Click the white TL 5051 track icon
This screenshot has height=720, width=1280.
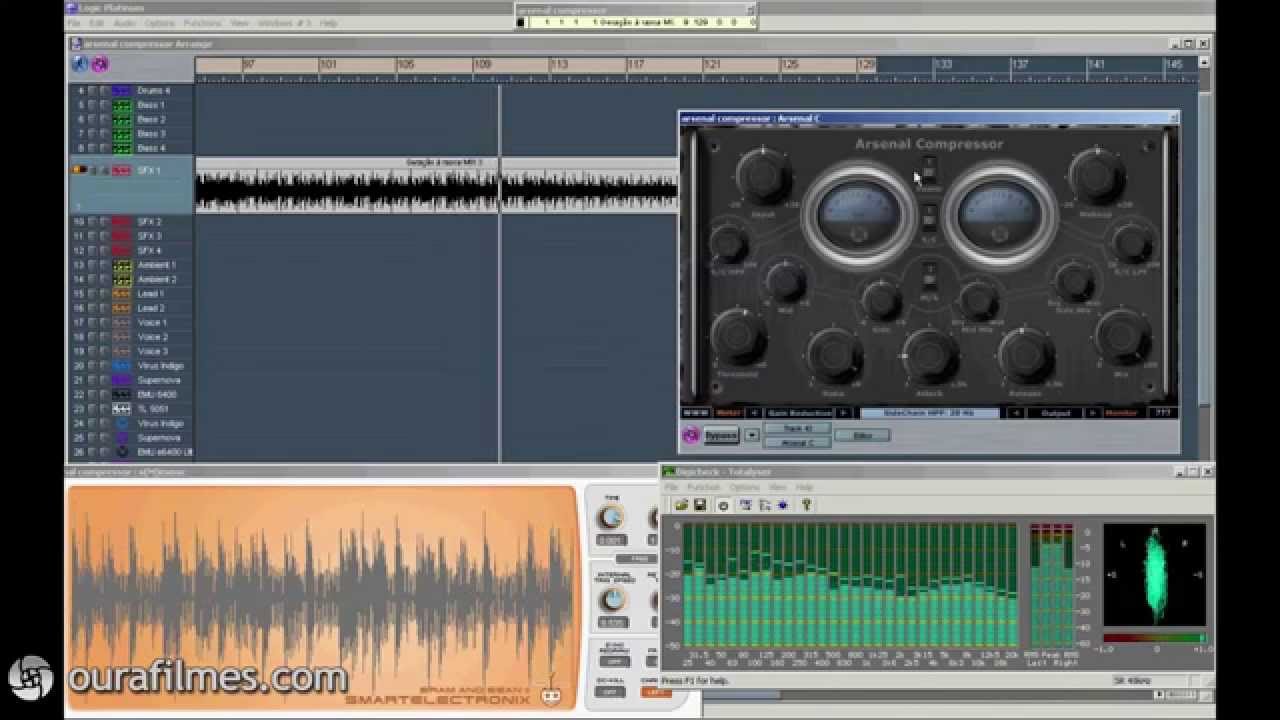pyautogui.click(x=122, y=409)
